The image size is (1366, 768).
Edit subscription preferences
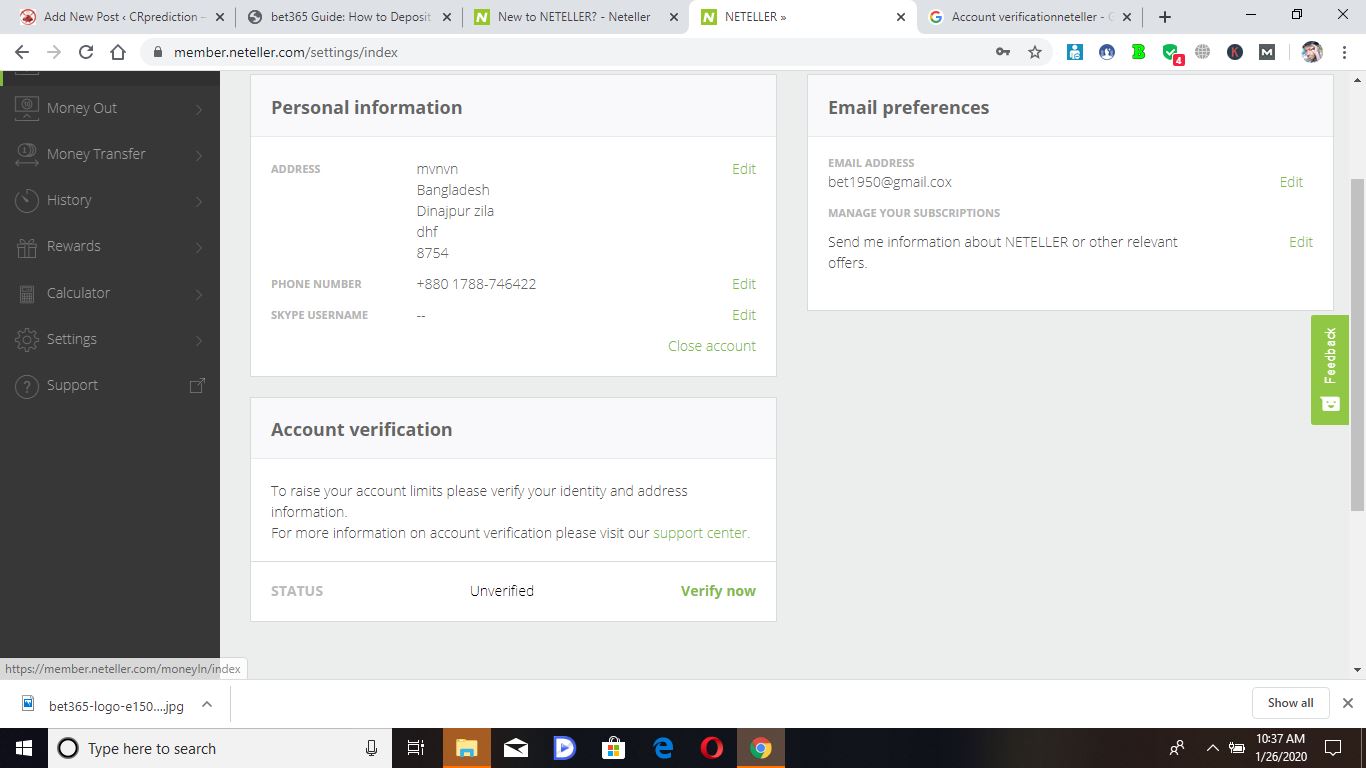click(x=1300, y=242)
